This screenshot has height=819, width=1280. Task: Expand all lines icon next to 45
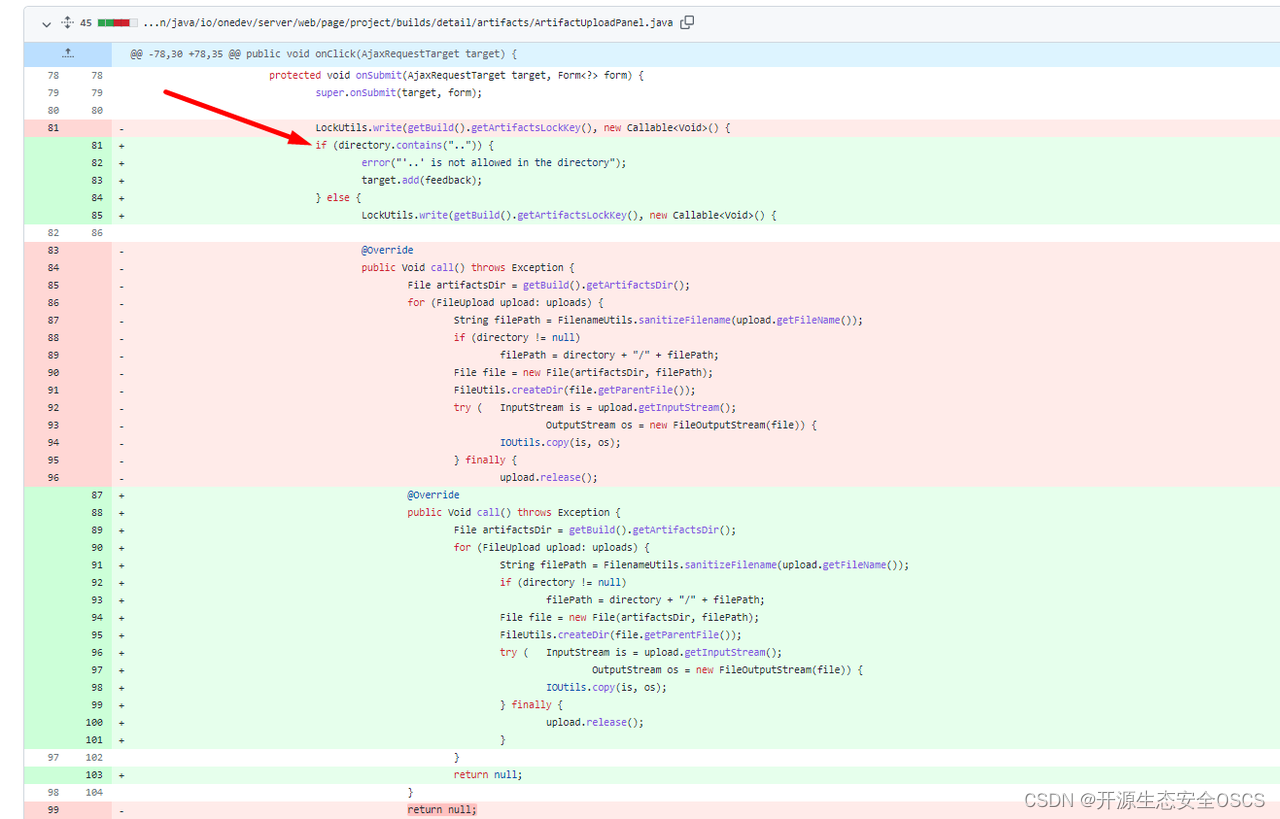tap(67, 22)
